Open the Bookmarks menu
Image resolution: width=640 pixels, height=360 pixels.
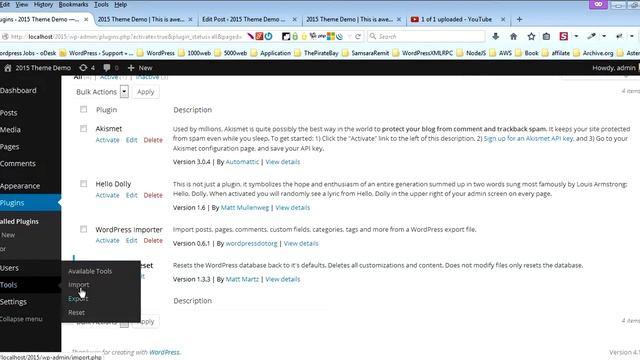[x=73, y=4]
